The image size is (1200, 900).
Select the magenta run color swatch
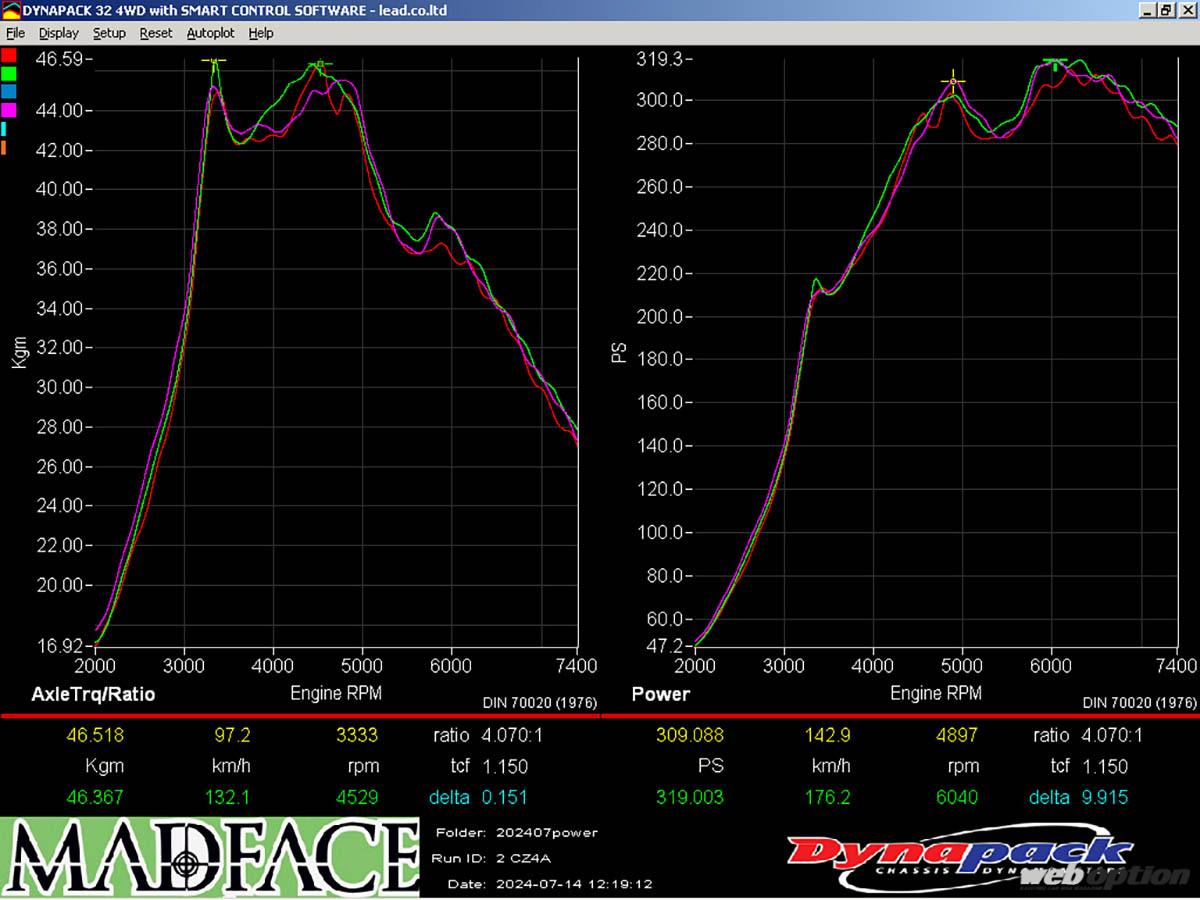point(10,109)
